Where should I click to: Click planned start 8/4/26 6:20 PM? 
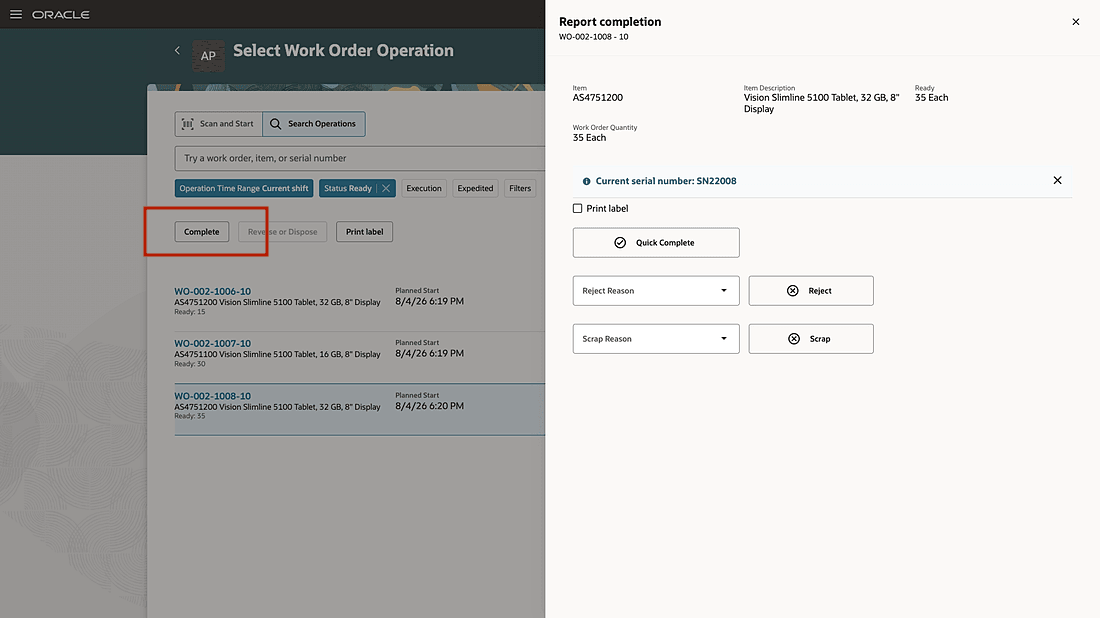pyautogui.click(x=429, y=406)
